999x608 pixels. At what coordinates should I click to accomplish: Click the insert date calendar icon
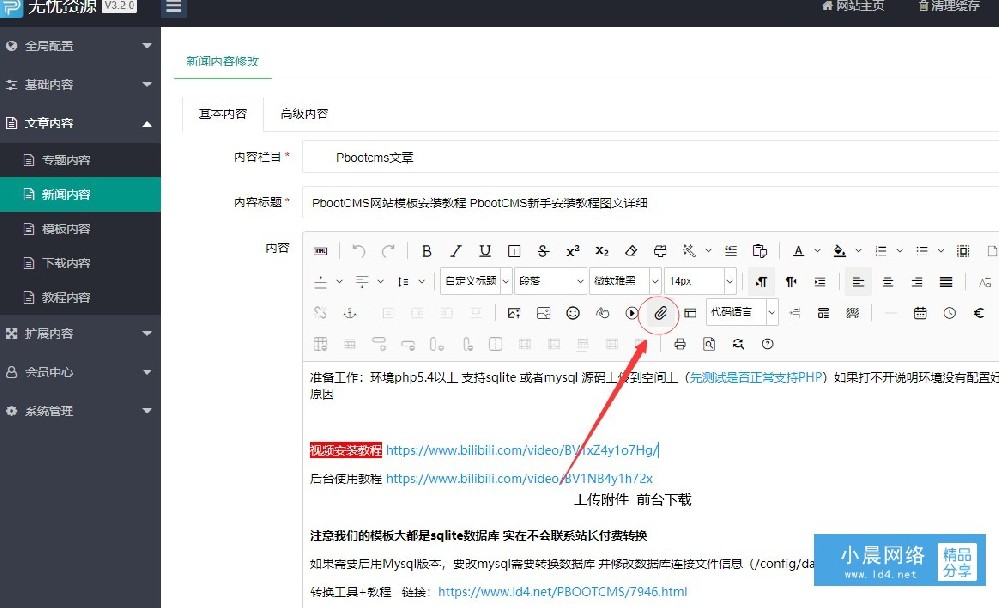coord(920,313)
